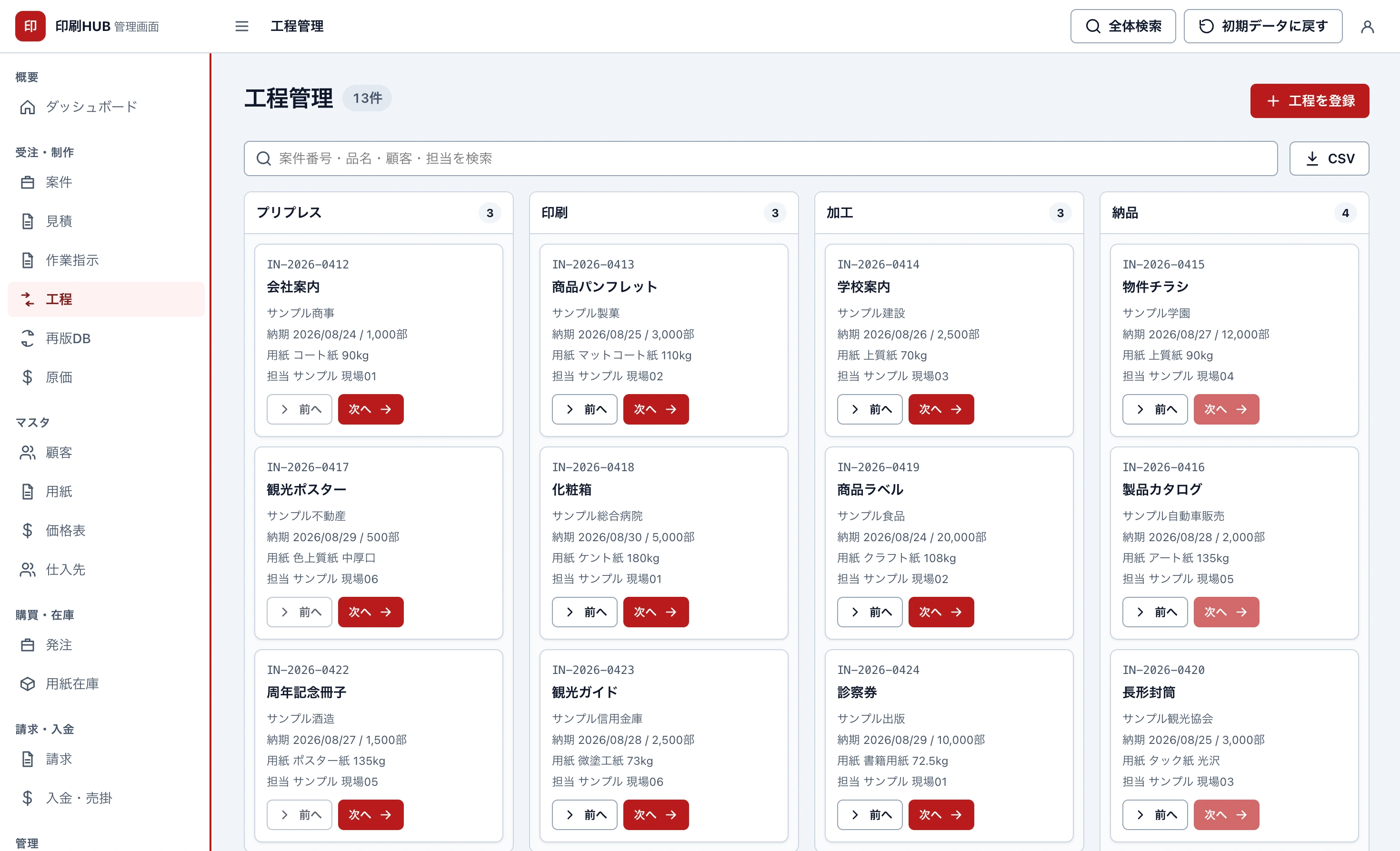Image resolution: width=1400 pixels, height=851 pixels.
Task: Open 価格表 in the sidebar
Action: click(x=106, y=530)
